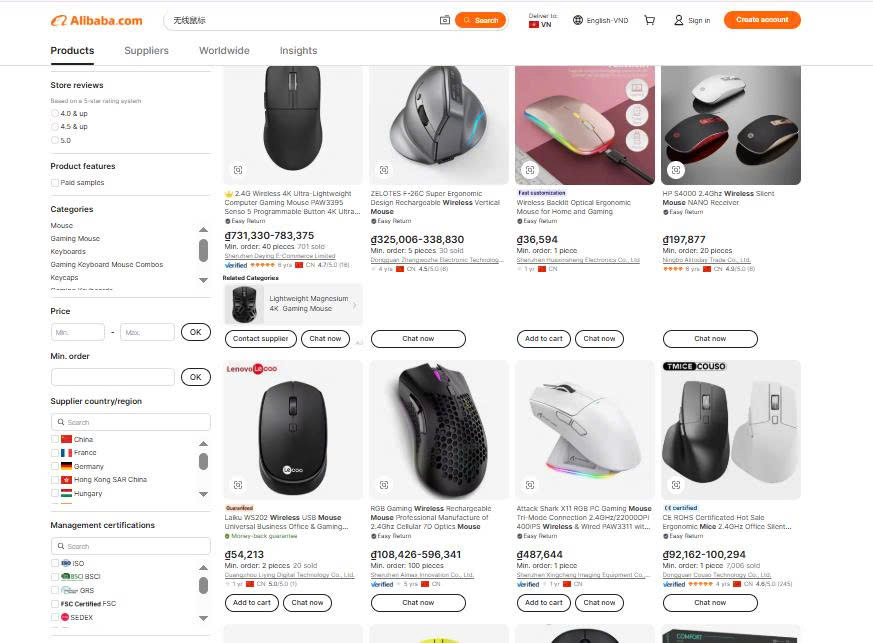Click find-similar icon on ZELOTES vertical mouse image
The width and height of the screenshot is (873, 643).
pyautogui.click(x=384, y=170)
